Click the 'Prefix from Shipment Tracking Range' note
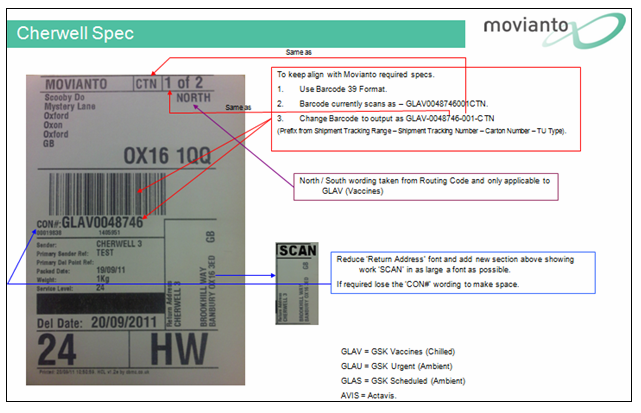641x413 pixels. 421,131
